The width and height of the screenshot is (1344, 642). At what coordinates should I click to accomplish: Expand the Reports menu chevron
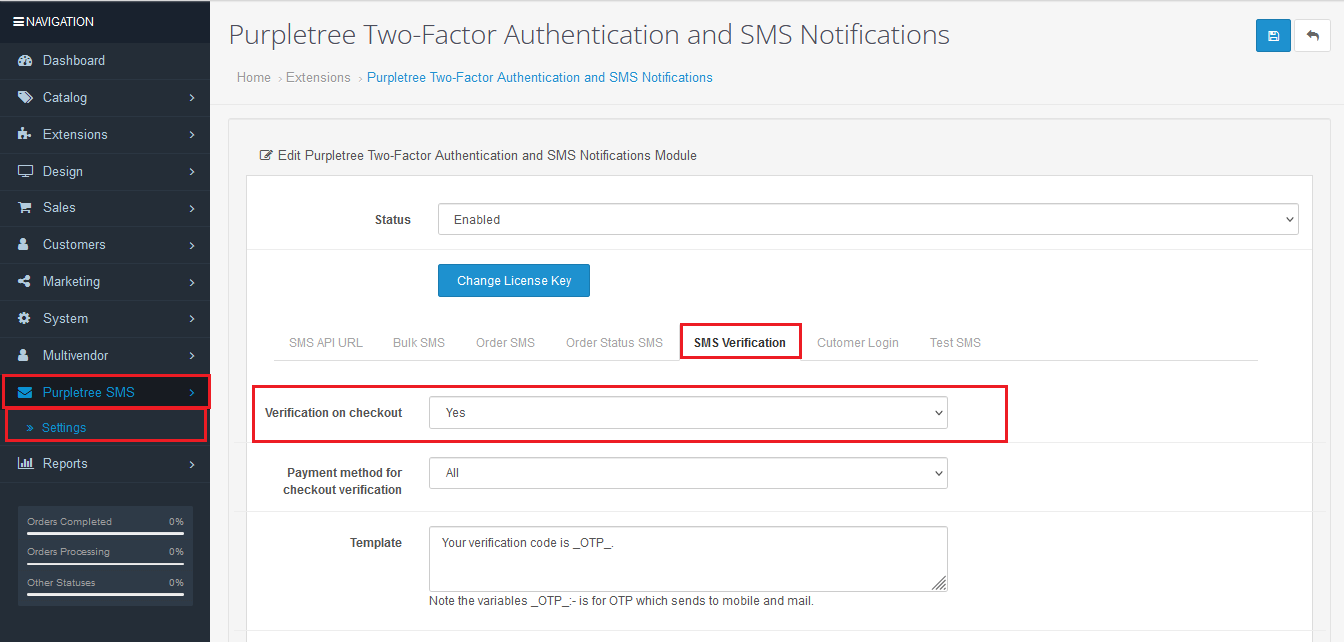[x=191, y=464]
